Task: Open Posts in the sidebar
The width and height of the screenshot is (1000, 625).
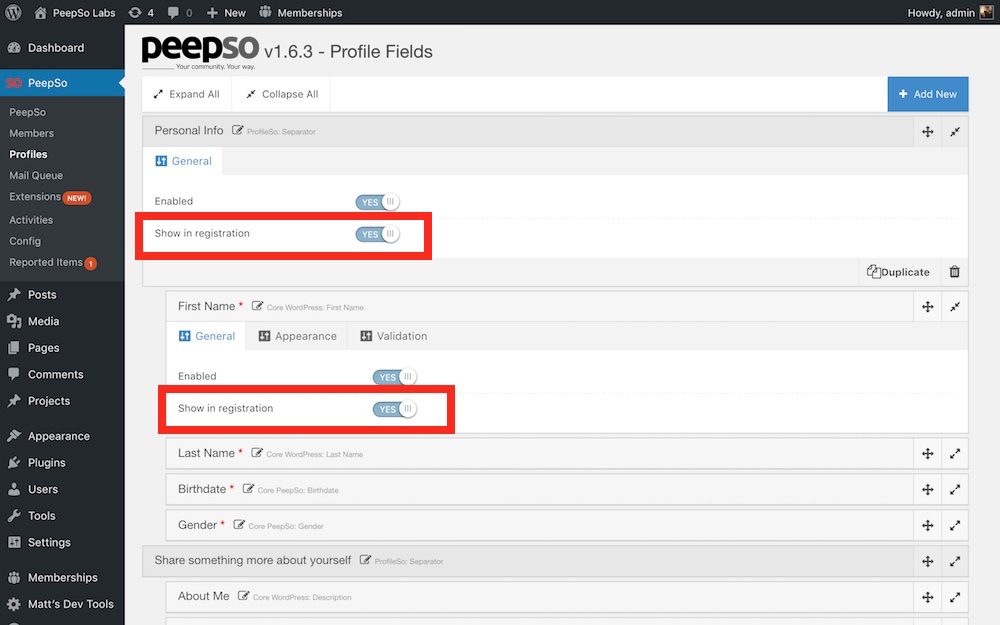Action: (x=62, y=295)
